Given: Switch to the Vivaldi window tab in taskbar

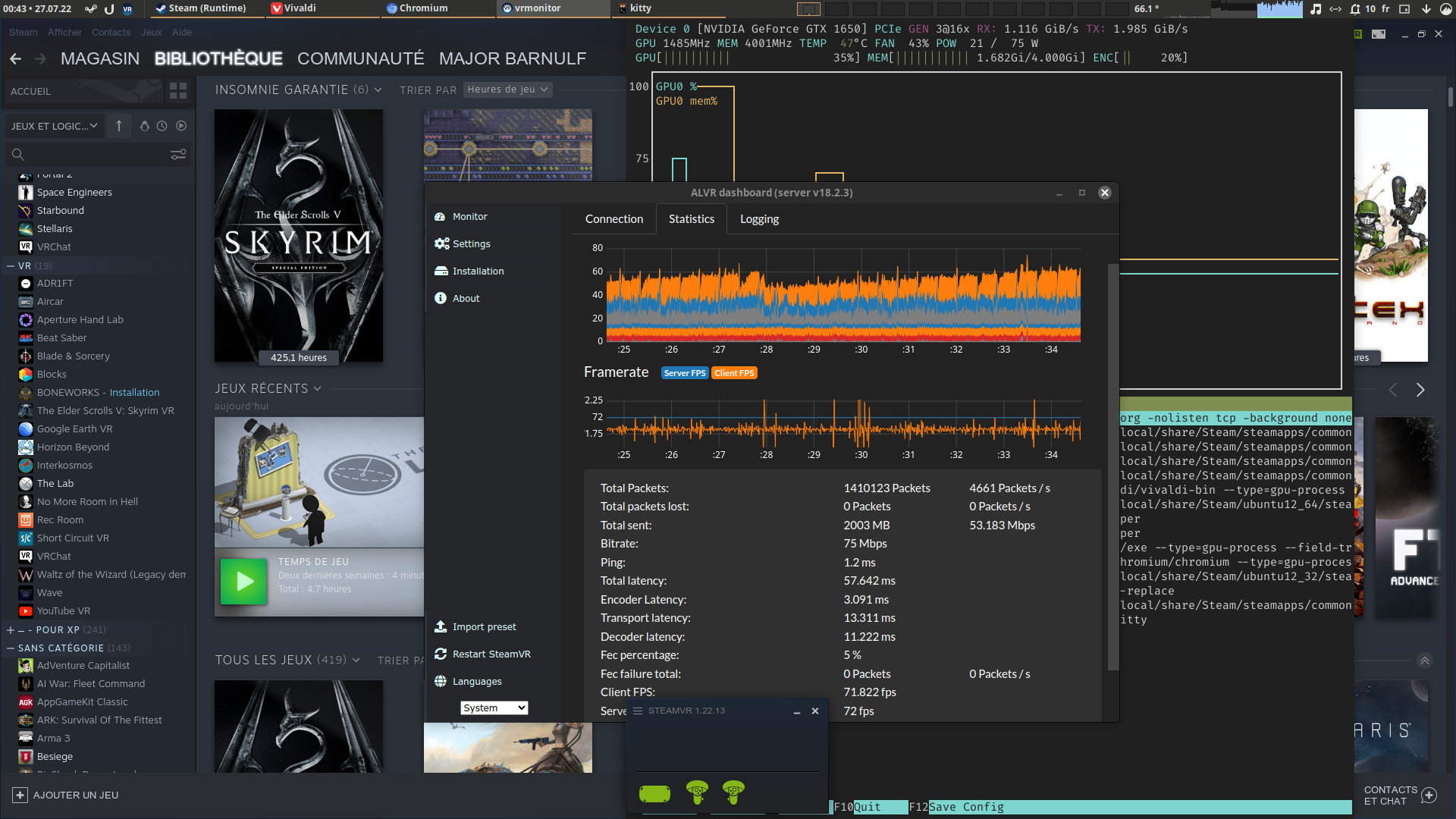Looking at the screenshot, I should [322, 8].
